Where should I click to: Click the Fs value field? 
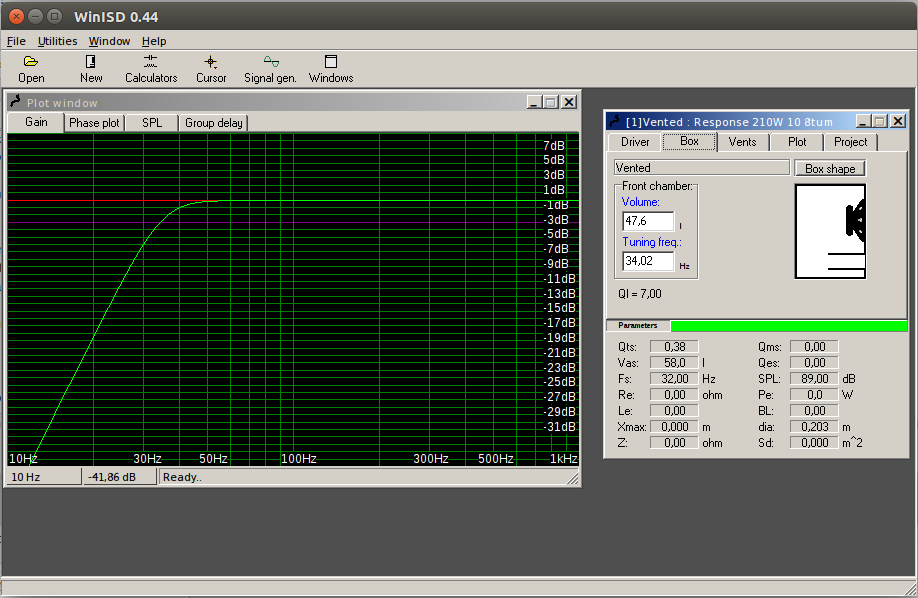point(674,379)
